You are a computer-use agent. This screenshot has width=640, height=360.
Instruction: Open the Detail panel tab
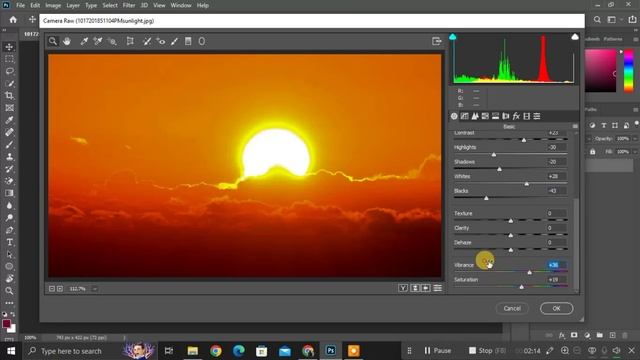(475, 116)
